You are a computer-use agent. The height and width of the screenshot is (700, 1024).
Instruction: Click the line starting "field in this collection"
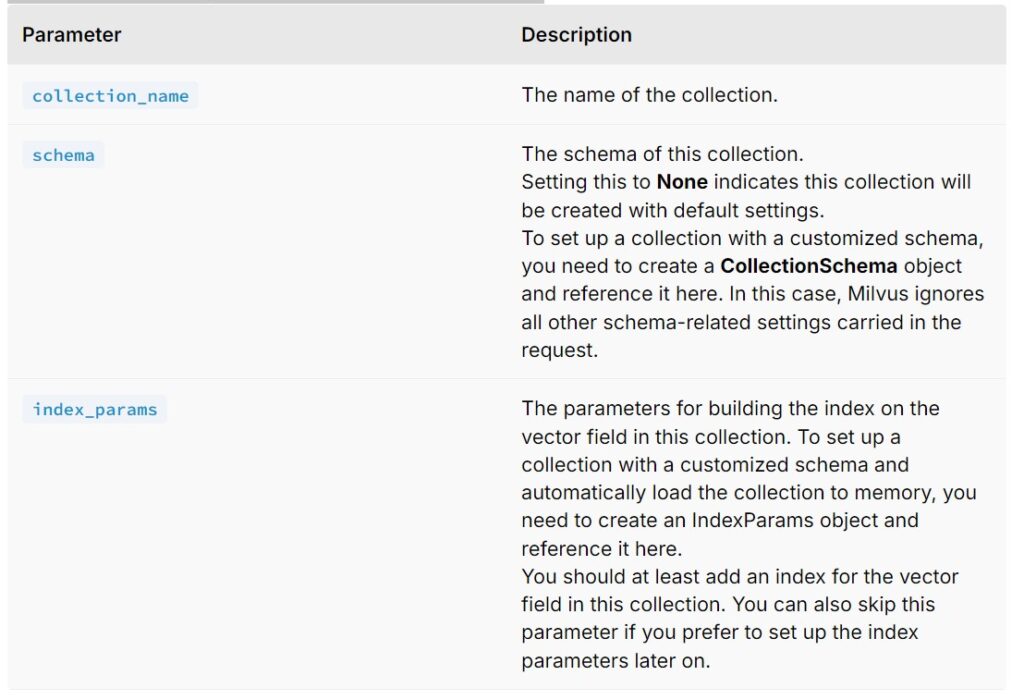pyautogui.click(x=728, y=605)
